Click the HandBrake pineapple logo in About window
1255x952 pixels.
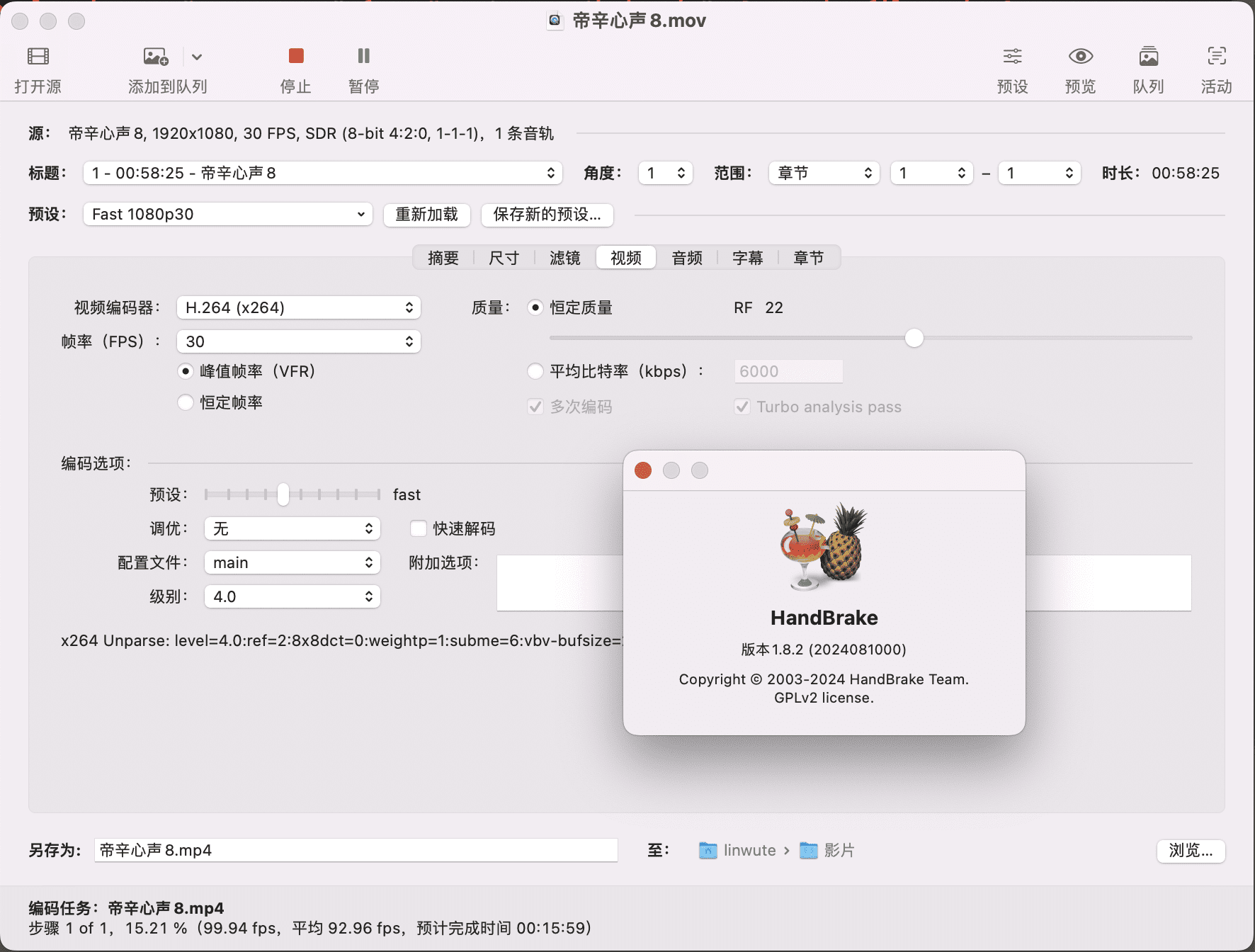824,547
